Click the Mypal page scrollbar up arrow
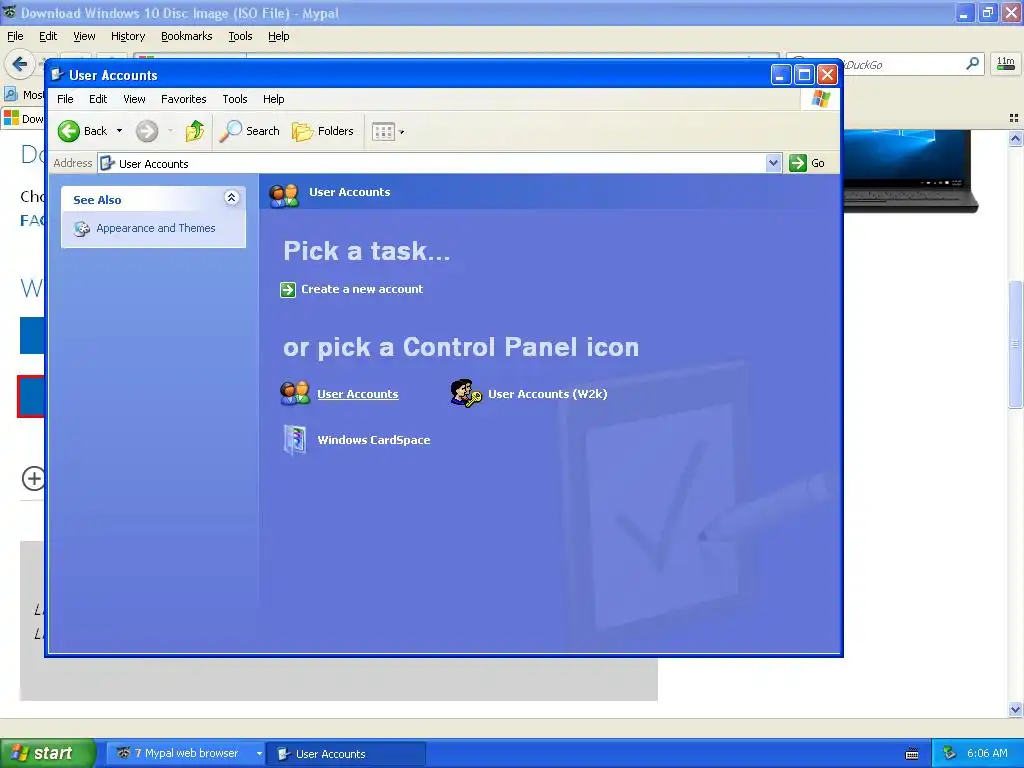The image size is (1024, 768). 1015,138
